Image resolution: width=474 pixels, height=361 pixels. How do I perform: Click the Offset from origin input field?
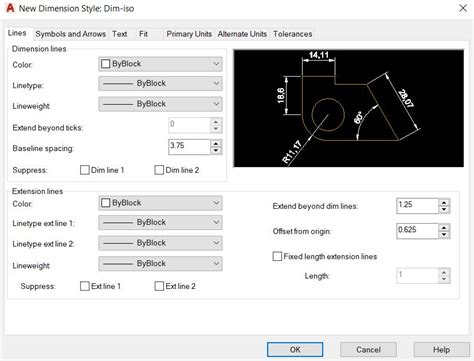pos(417,231)
